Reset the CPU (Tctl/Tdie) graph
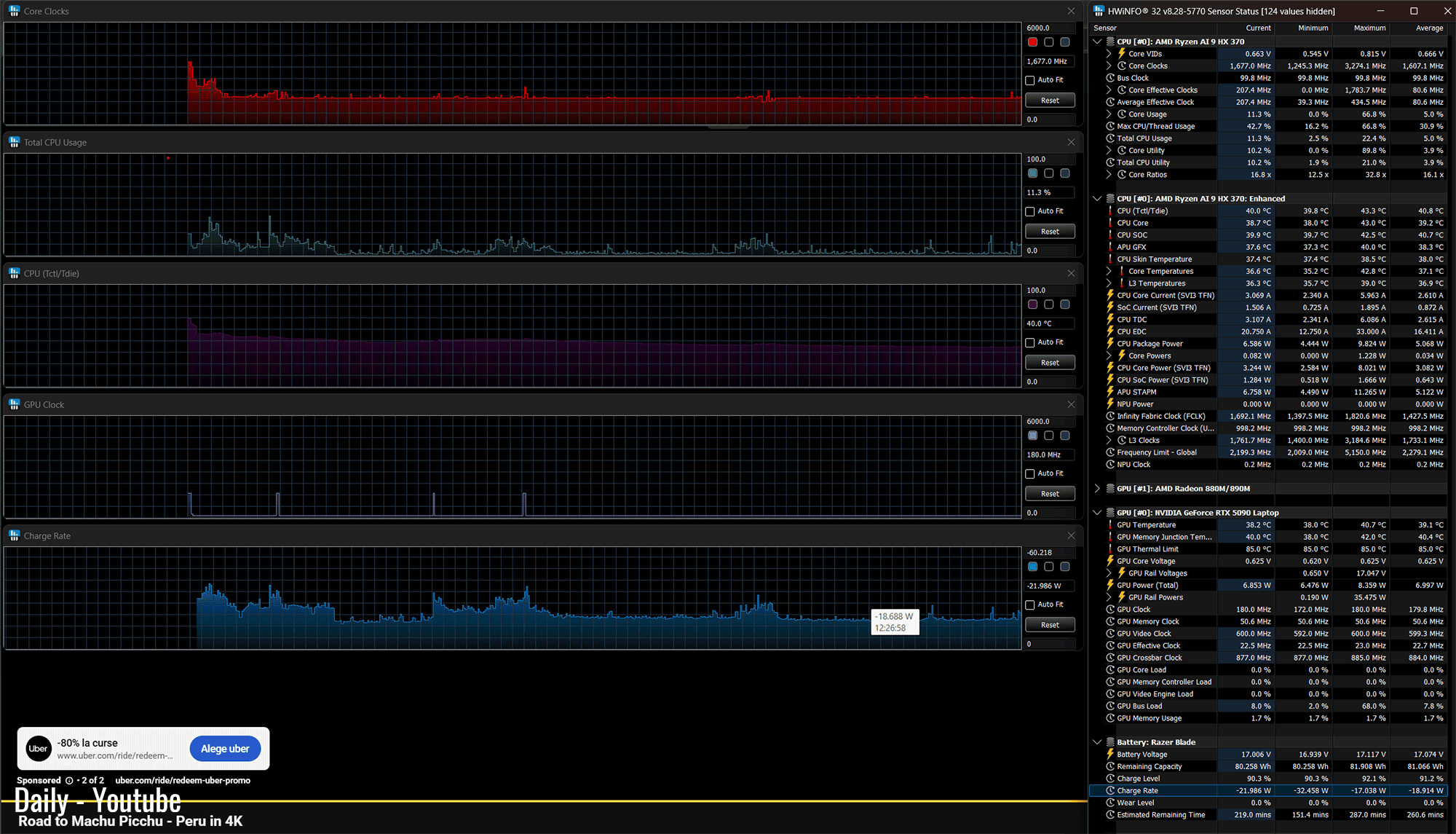This screenshot has height=834, width=1456. pyautogui.click(x=1050, y=363)
